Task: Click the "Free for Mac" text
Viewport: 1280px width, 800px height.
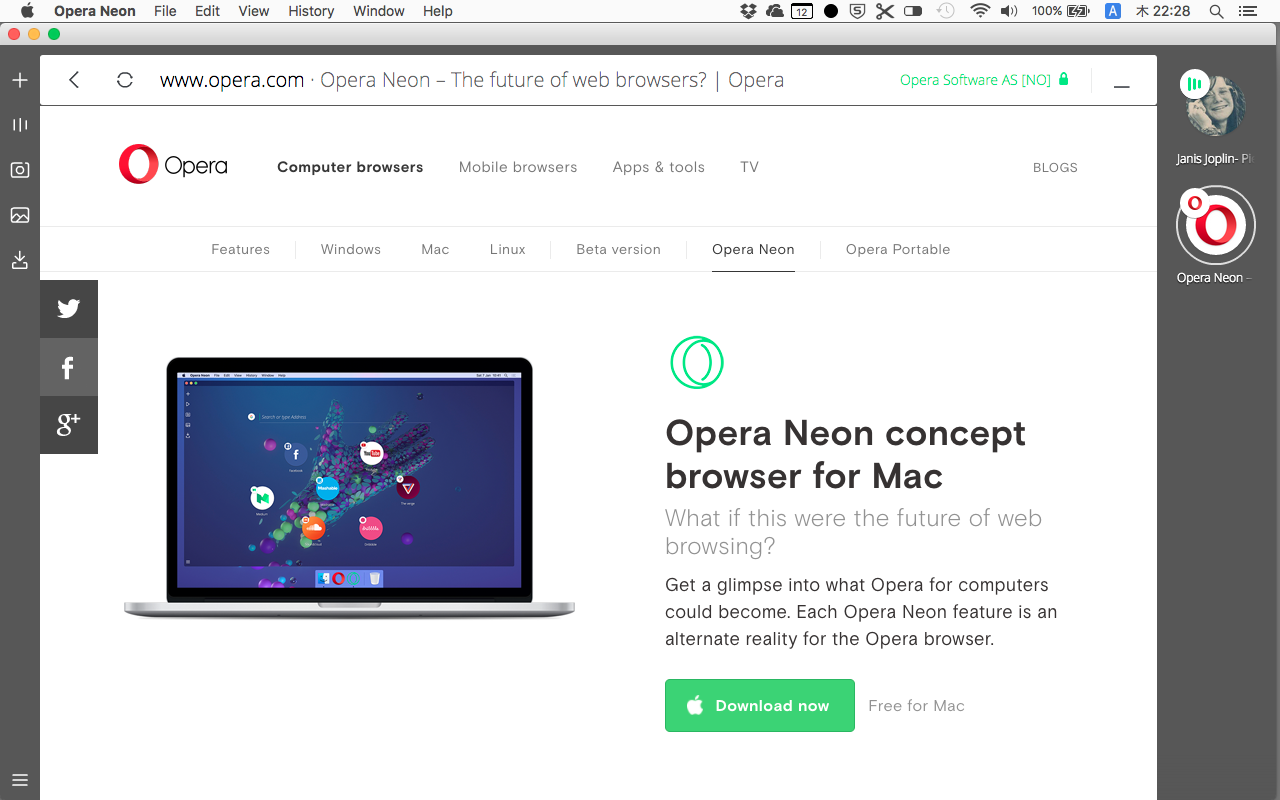Action: [x=916, y=706]
